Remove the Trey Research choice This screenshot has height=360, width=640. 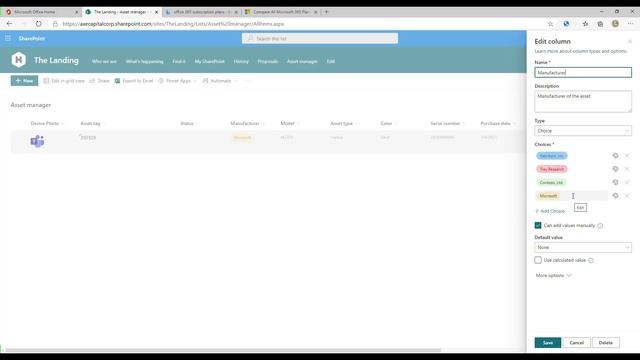[x=627, y=169]
